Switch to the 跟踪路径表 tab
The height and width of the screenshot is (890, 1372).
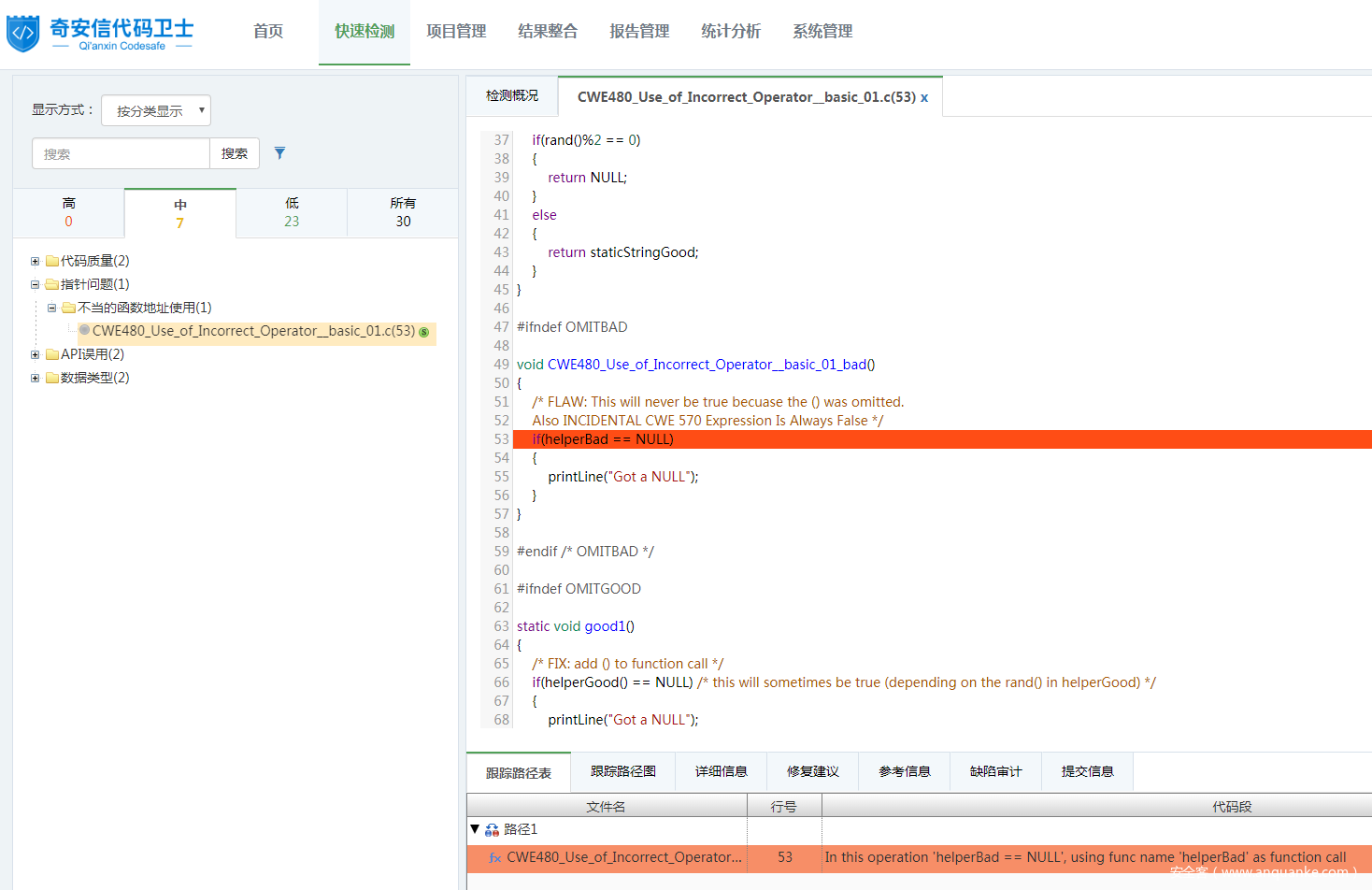click(519, 773)
